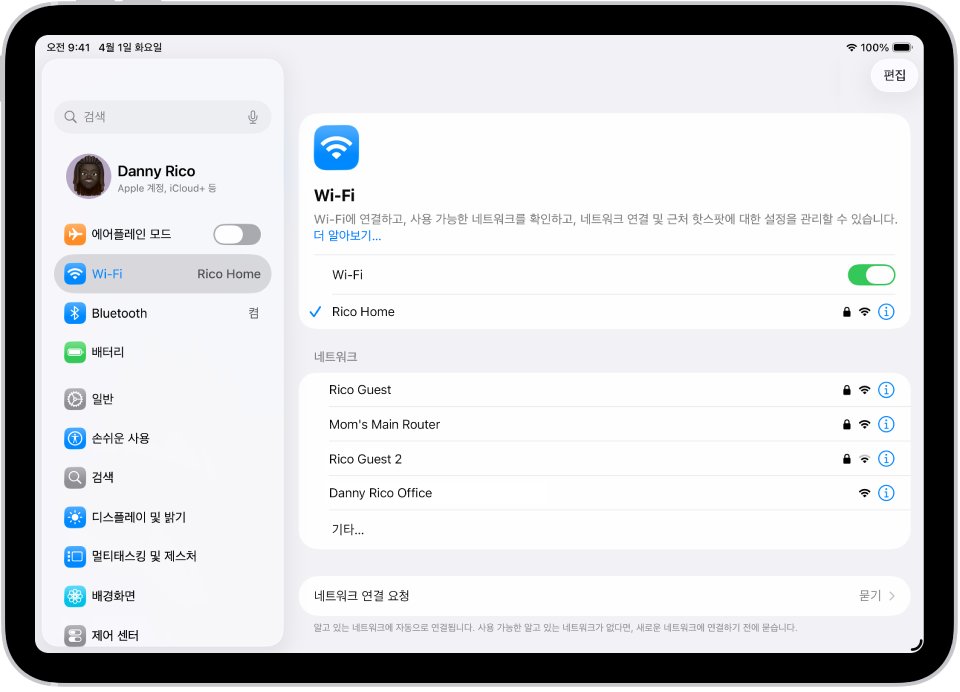Image resolution: width=960 pixels, height=692 pixels.
Task: Tap the info button next to Rico Home
Action: [x=886, y=311]
